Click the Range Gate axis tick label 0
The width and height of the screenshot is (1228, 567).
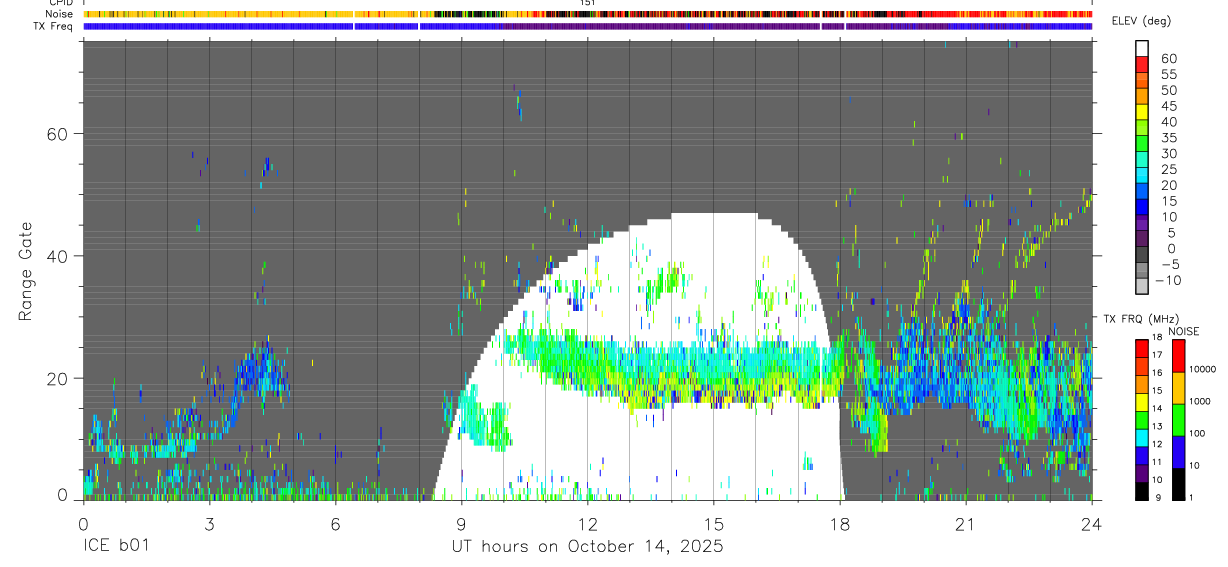(62, 494)
